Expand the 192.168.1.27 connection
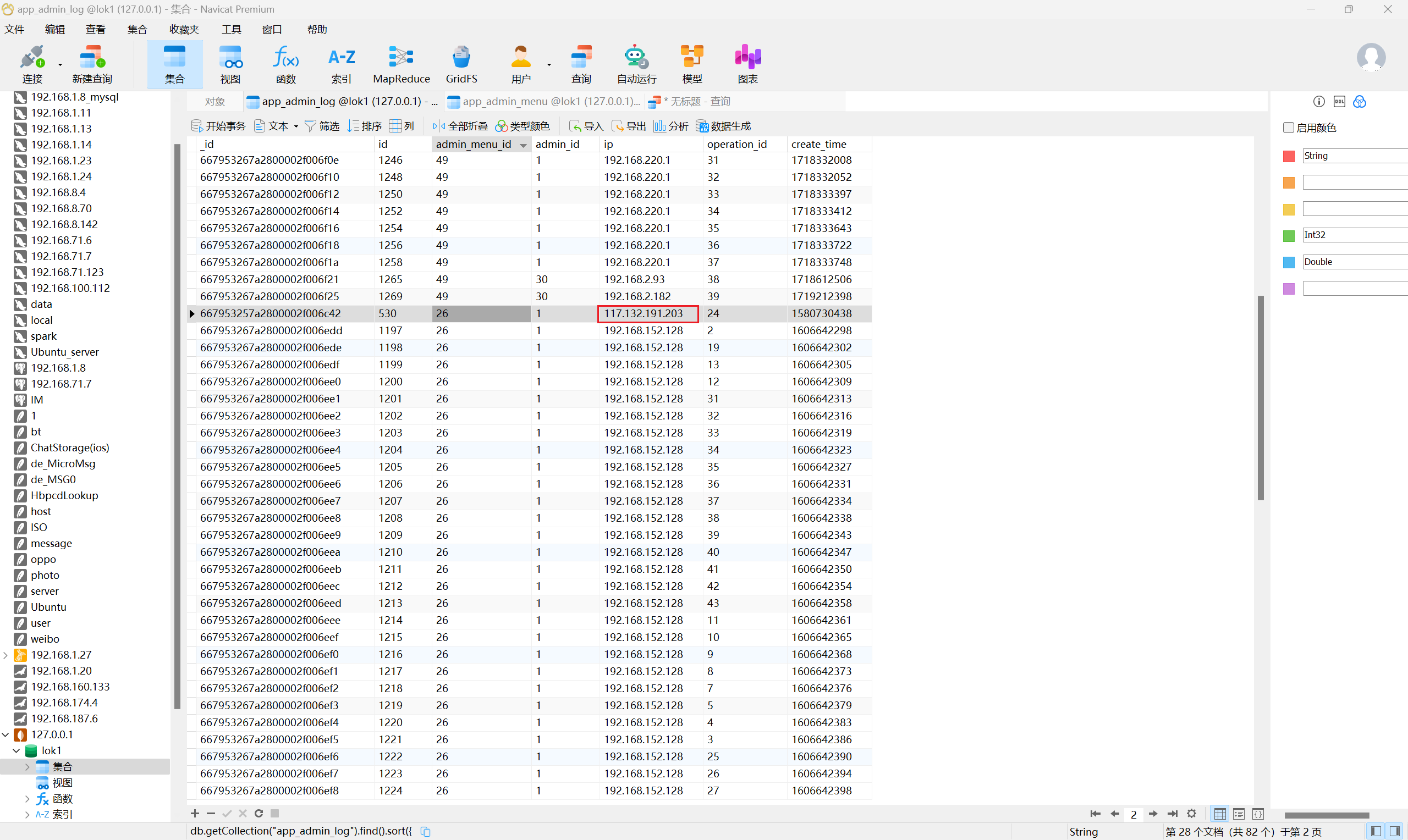The width and height of the screenshot is (1408, 840). tap(5, 655)
